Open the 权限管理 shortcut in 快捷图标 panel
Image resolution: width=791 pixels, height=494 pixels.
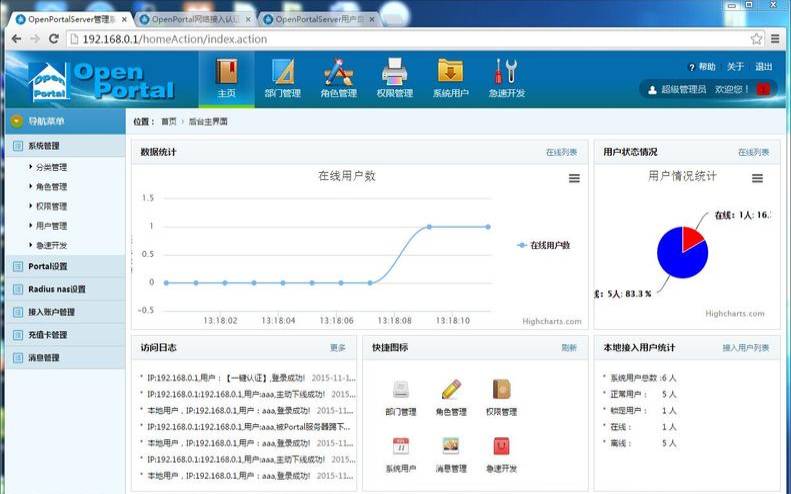tap(501, 395)
